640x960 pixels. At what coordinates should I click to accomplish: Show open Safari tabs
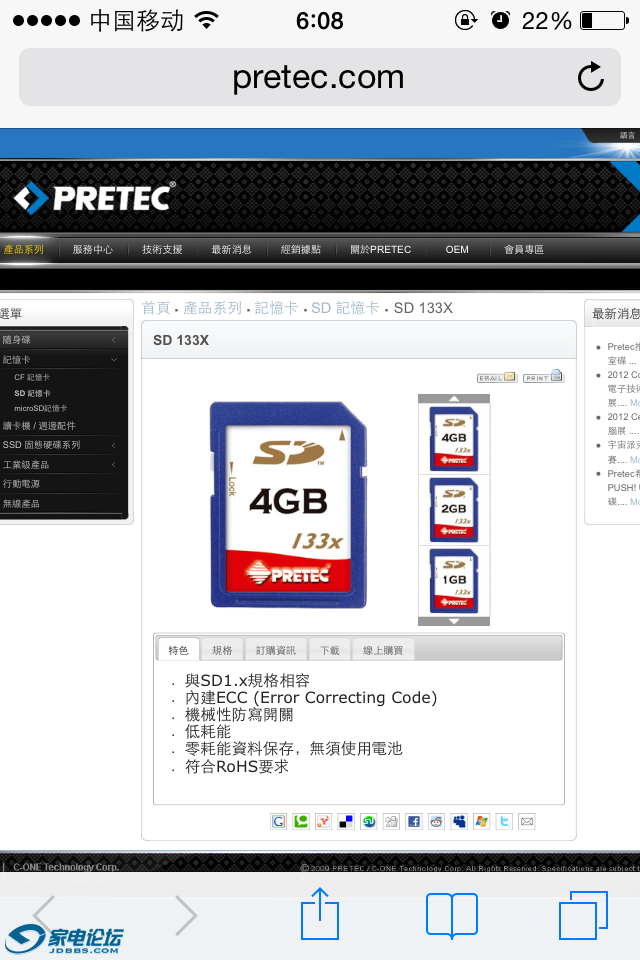coord(583,915)
